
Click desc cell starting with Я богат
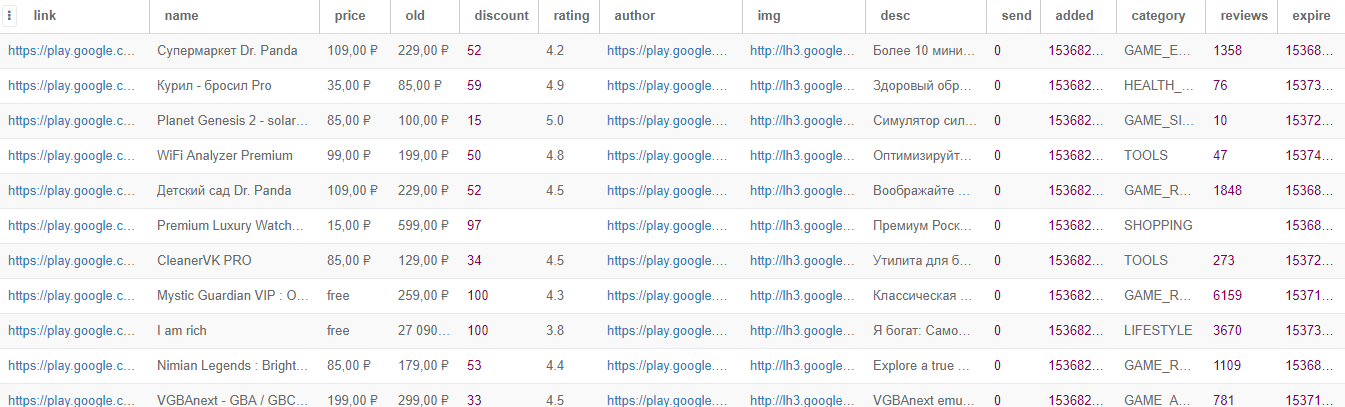coord(923,331)
